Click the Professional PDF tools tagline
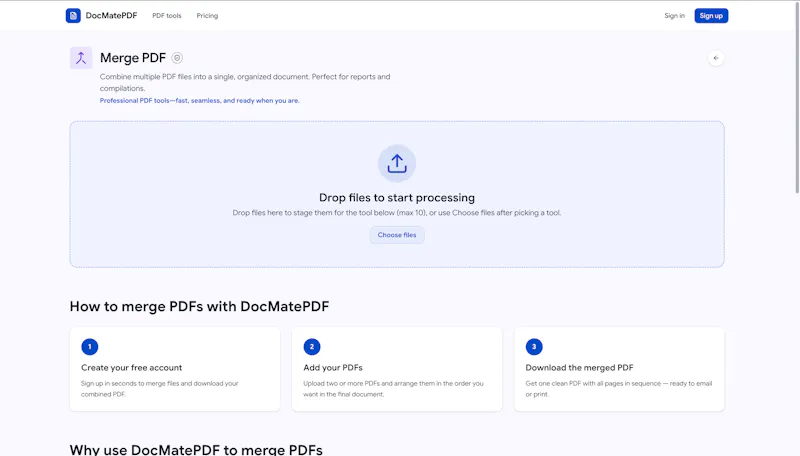Viewport: 800px width, 456px height. coord(199,100)
